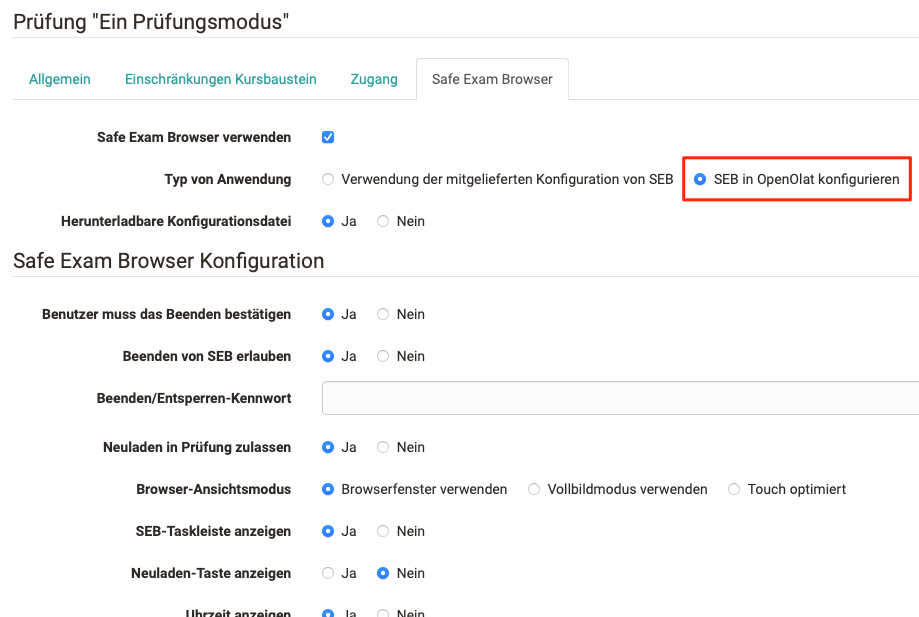Set Neuladen in Prüfung zulassen to Nein
Screen dimensions: 919x617
point(382,447)
